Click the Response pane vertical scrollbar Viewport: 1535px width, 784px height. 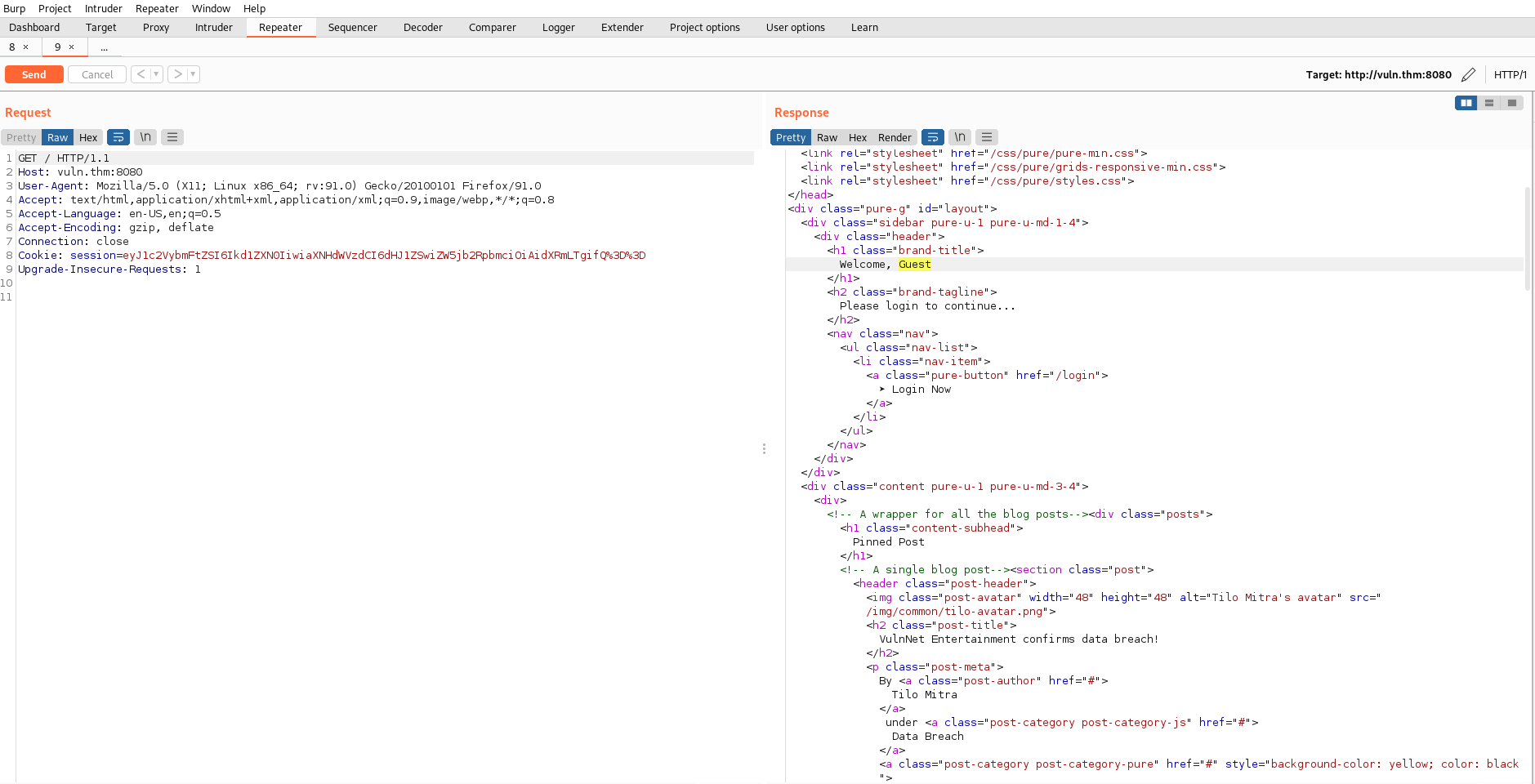point(1528,238)
